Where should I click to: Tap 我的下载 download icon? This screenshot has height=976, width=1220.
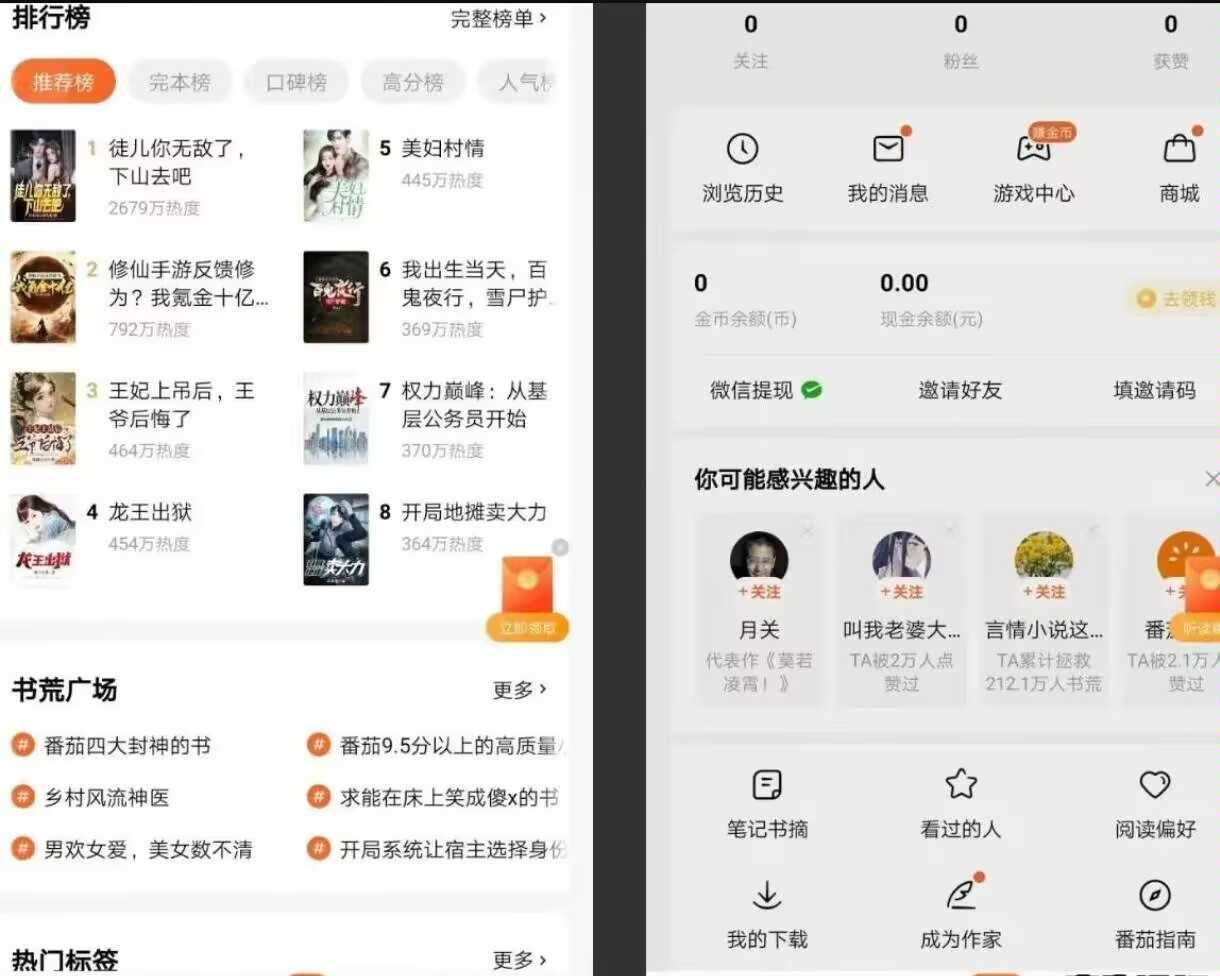(767, 895)
